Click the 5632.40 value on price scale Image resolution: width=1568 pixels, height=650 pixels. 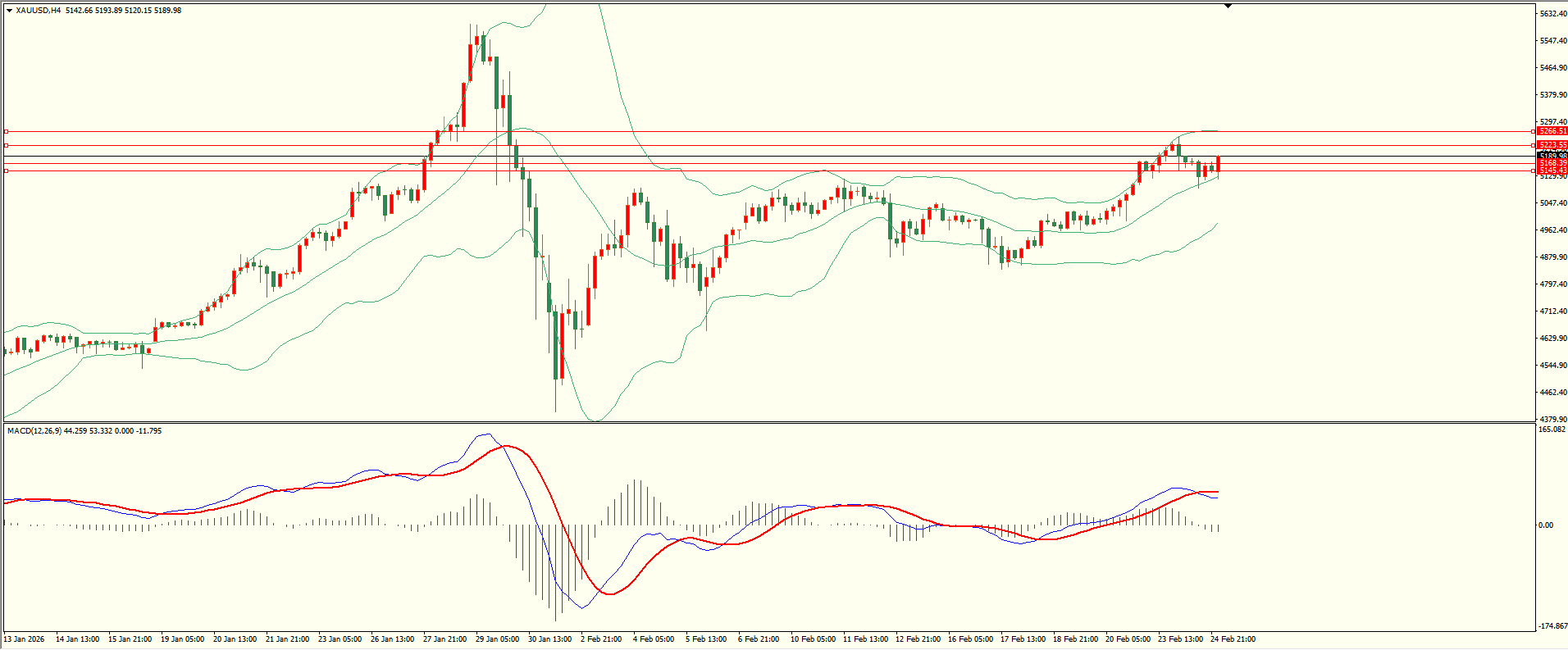[1553, 14]
